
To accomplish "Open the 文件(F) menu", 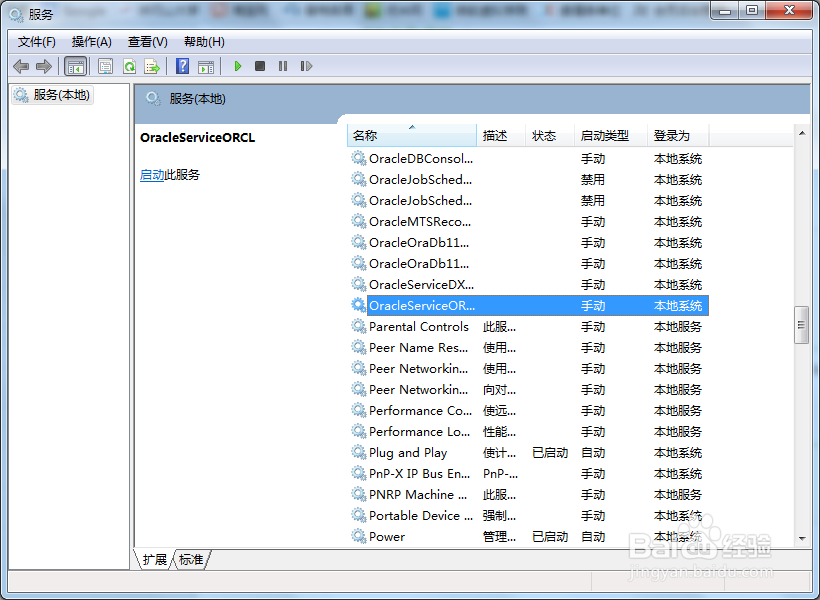I will 37,42.
